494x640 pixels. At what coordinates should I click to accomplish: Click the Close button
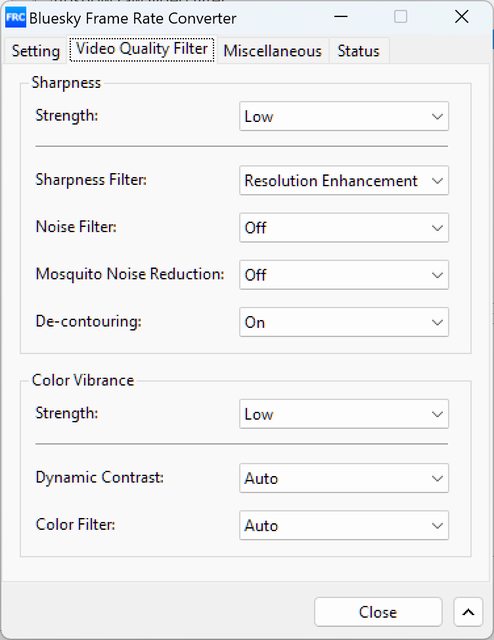point(378,612)
